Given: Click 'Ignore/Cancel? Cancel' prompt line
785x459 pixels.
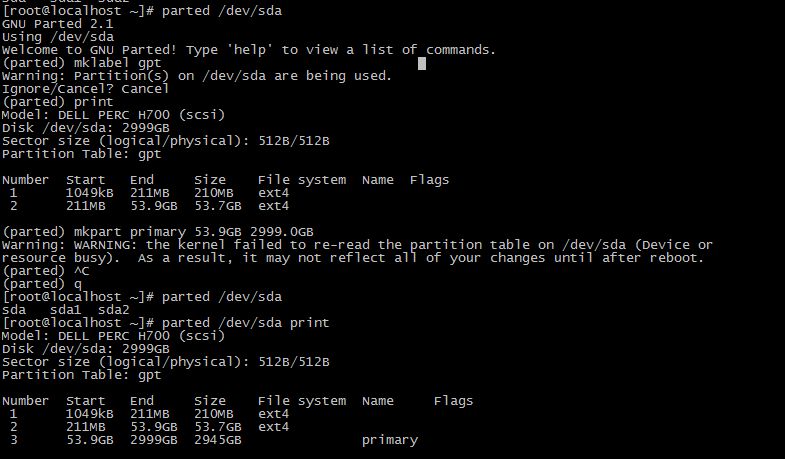Looking at the screenshot, I should (86, 89).
